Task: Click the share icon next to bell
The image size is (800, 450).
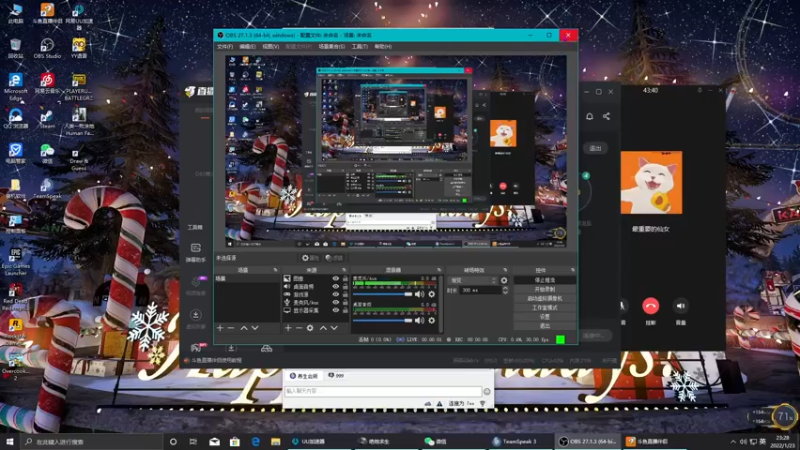Action: tap(606, 116)
